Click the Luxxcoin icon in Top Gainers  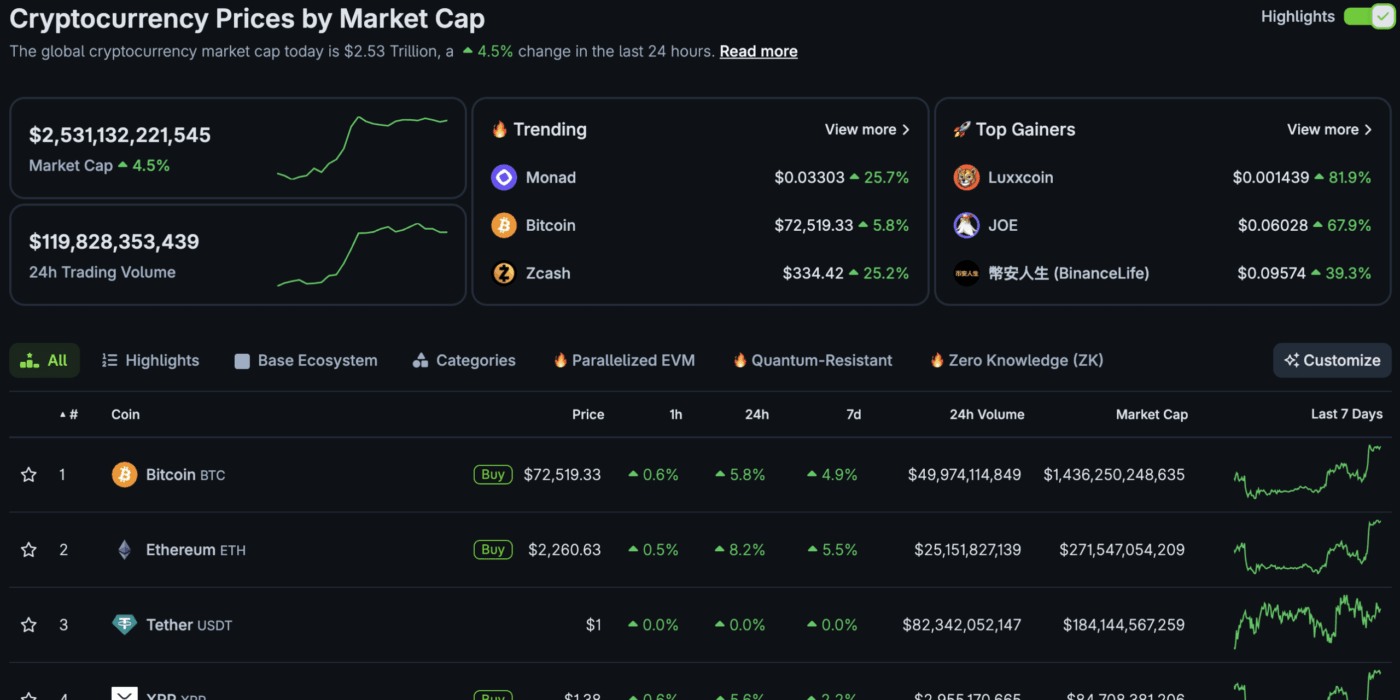click(966, 178)
